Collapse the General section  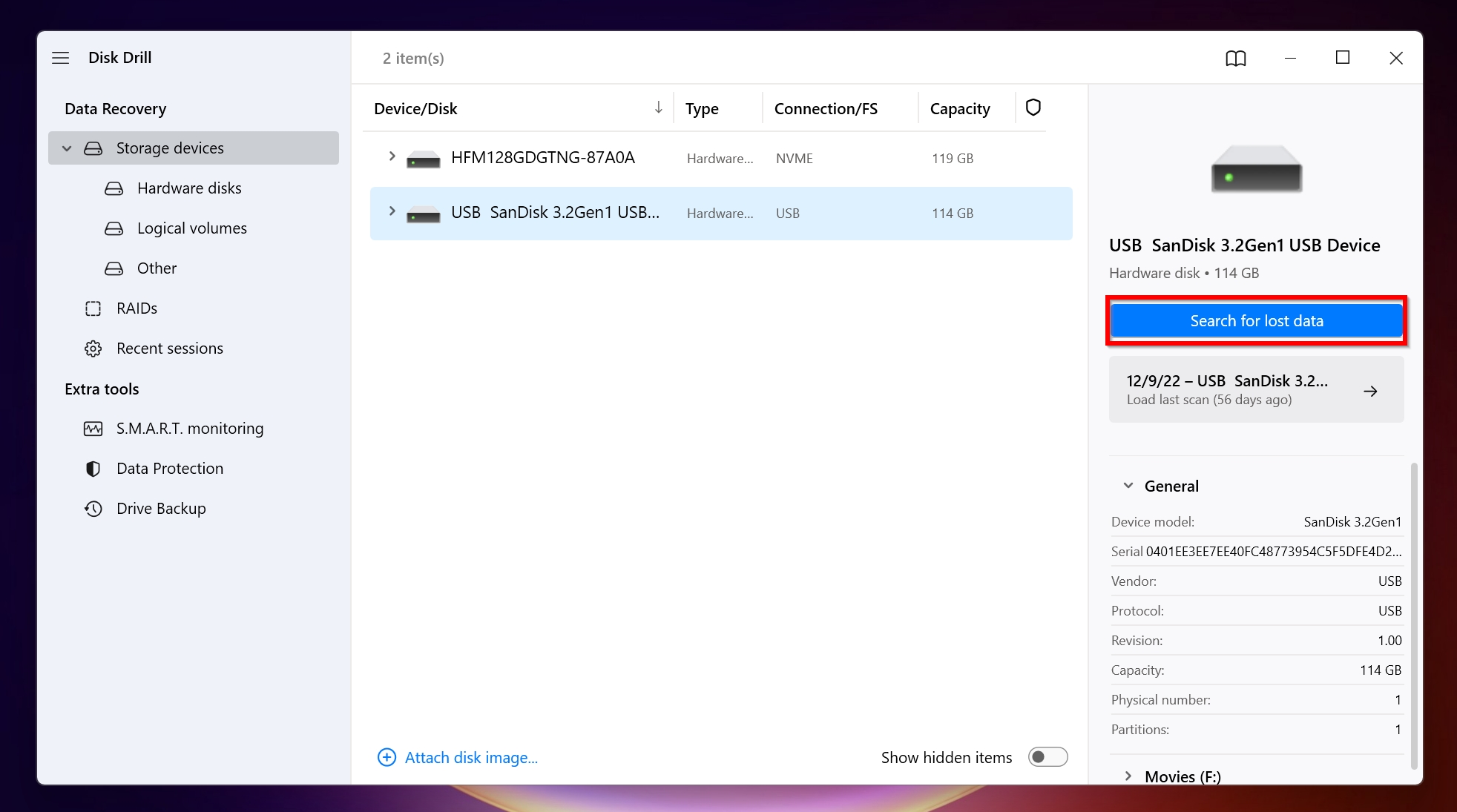click(x=1127, y=486)
